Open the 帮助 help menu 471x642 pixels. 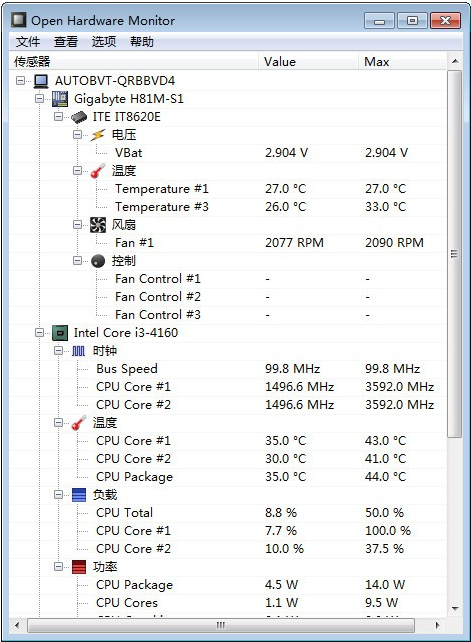point(142,42)
